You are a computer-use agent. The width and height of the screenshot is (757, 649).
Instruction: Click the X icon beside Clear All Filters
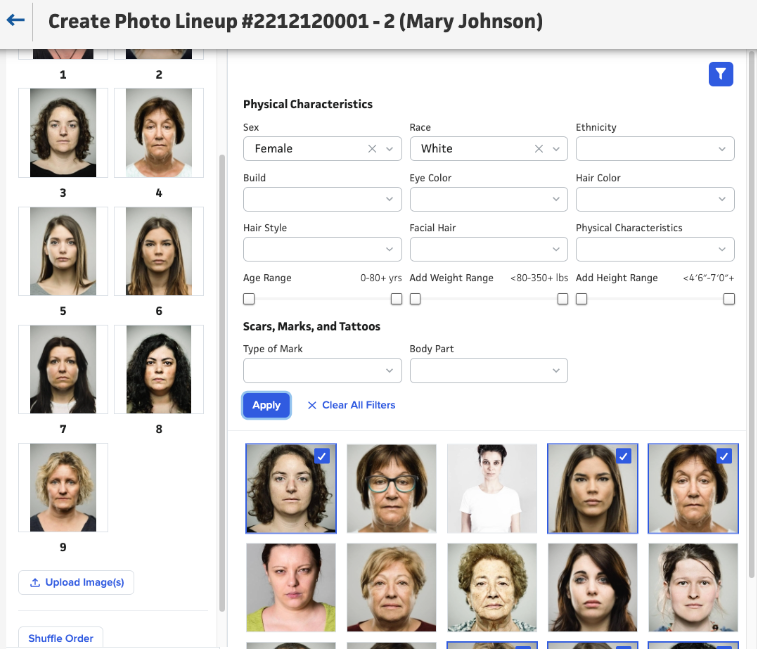coord(312,405)
